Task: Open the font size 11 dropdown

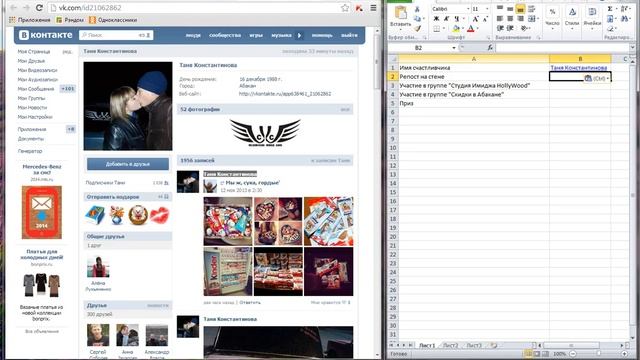Action: pyautogui.click(x=487, y=9)
